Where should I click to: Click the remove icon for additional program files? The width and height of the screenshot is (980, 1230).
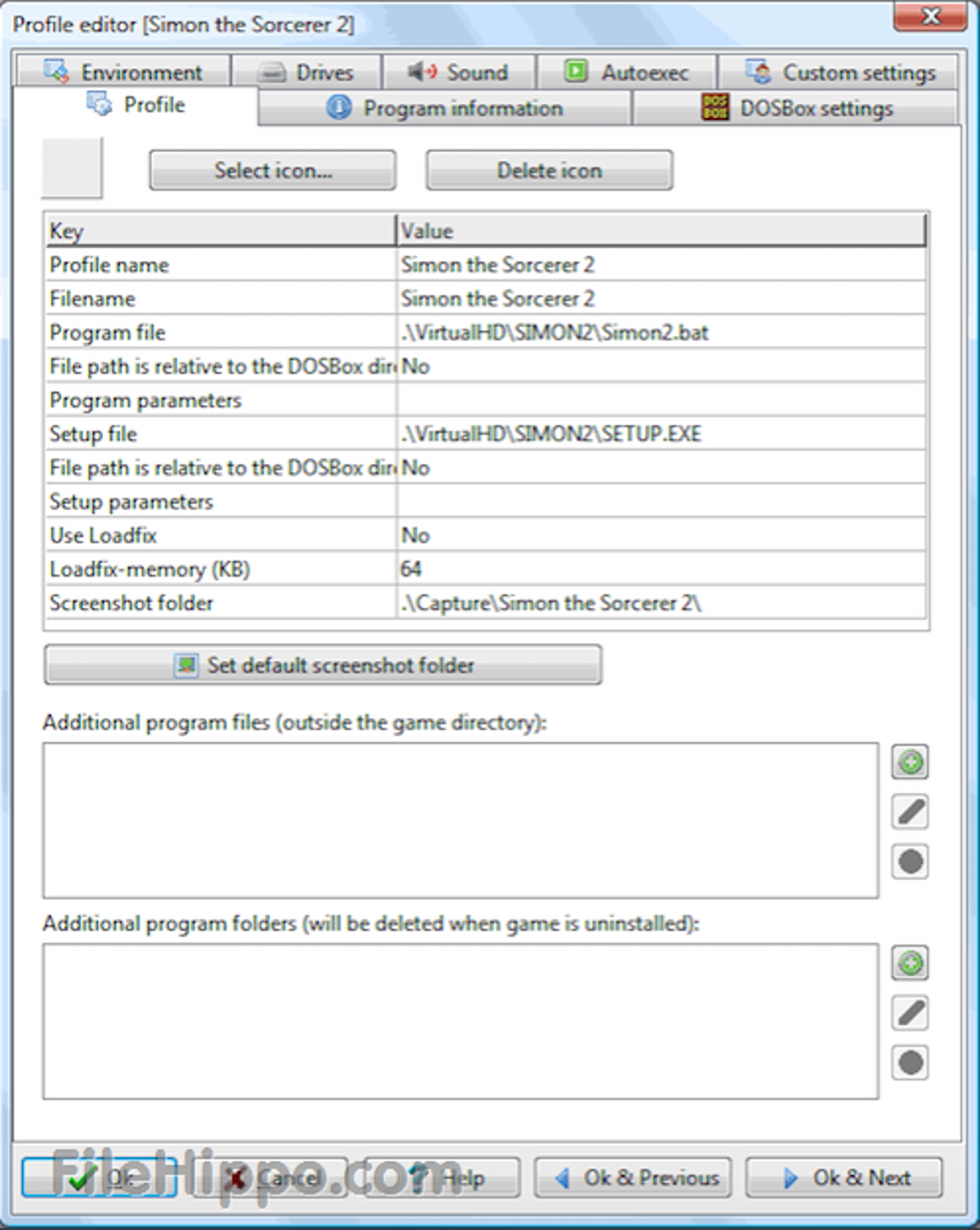coord(910,862)
